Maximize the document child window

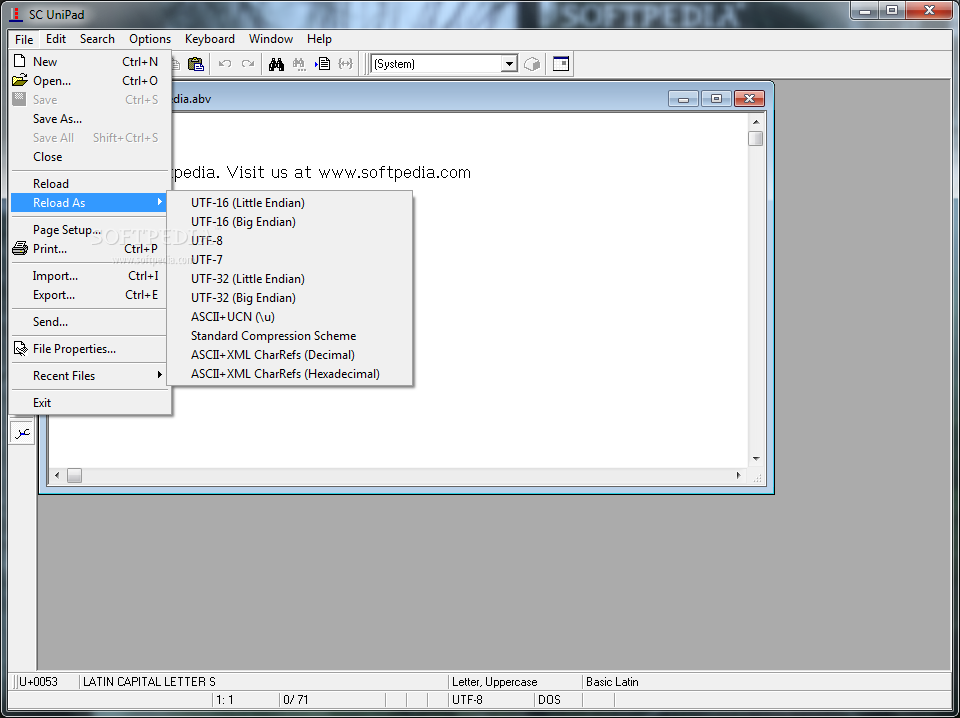(x=716, y=99)
